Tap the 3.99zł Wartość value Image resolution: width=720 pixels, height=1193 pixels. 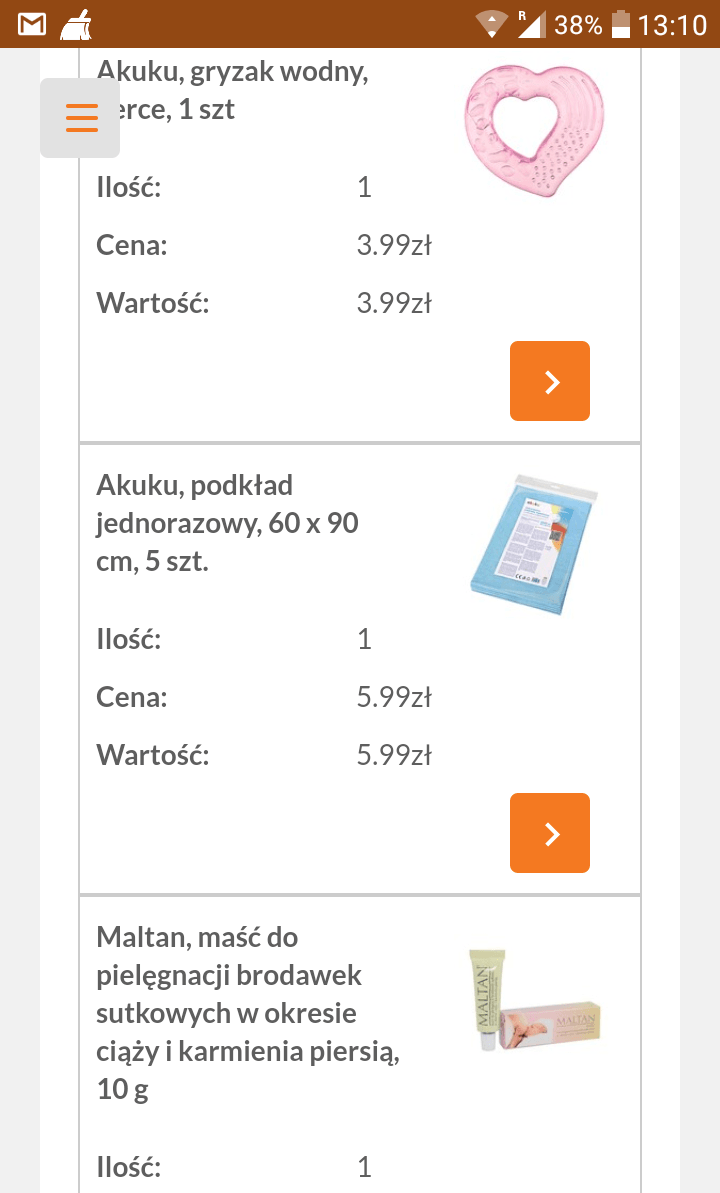coord(394,303)
